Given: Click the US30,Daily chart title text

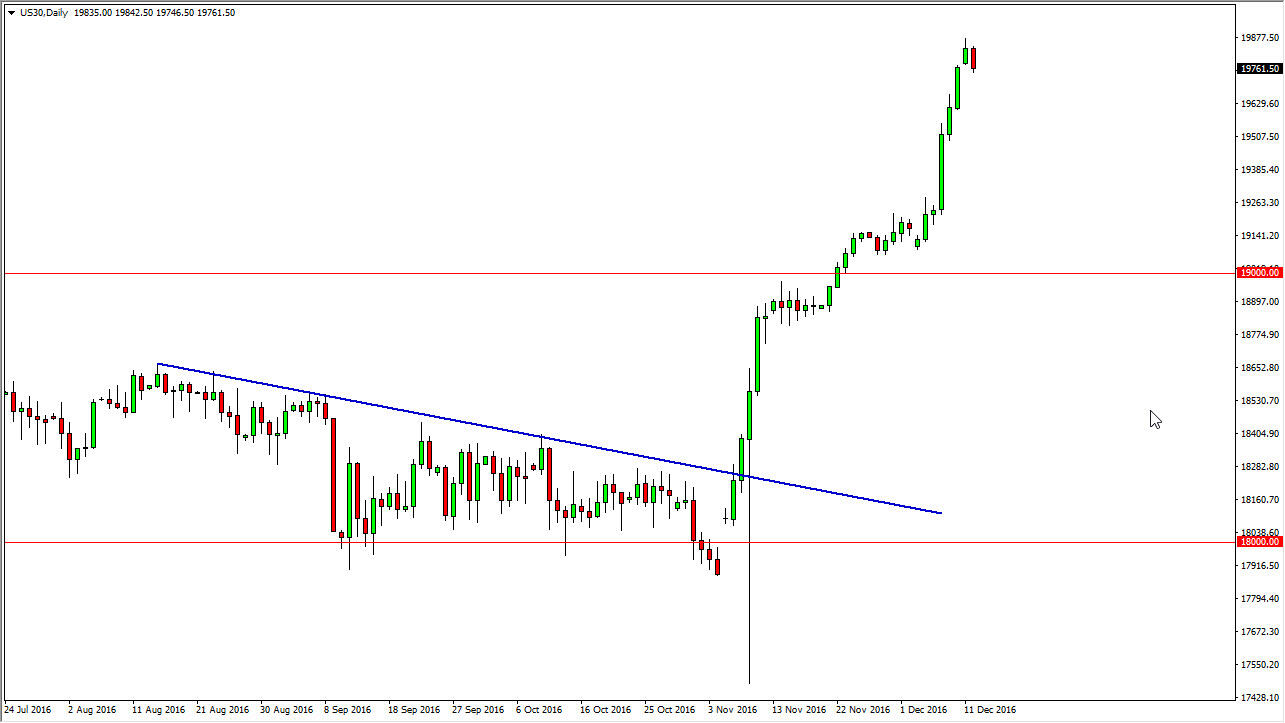Looking at the screenshot, I should pyautogui.click(x=43, y=13).
